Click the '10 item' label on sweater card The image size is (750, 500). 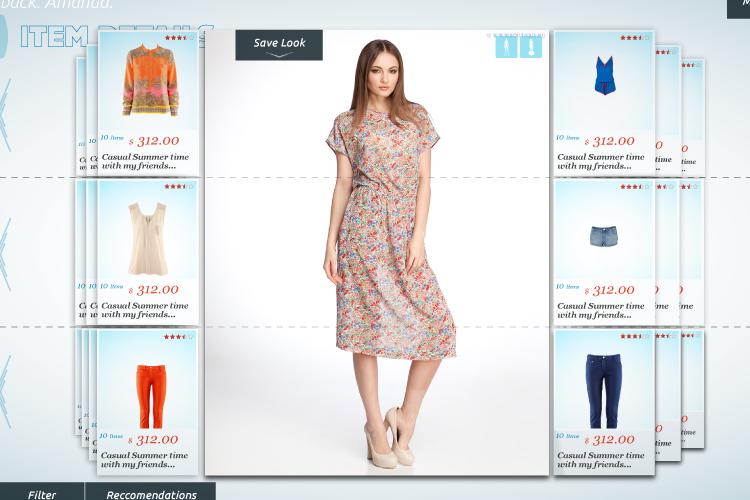[x=112, y=138]
